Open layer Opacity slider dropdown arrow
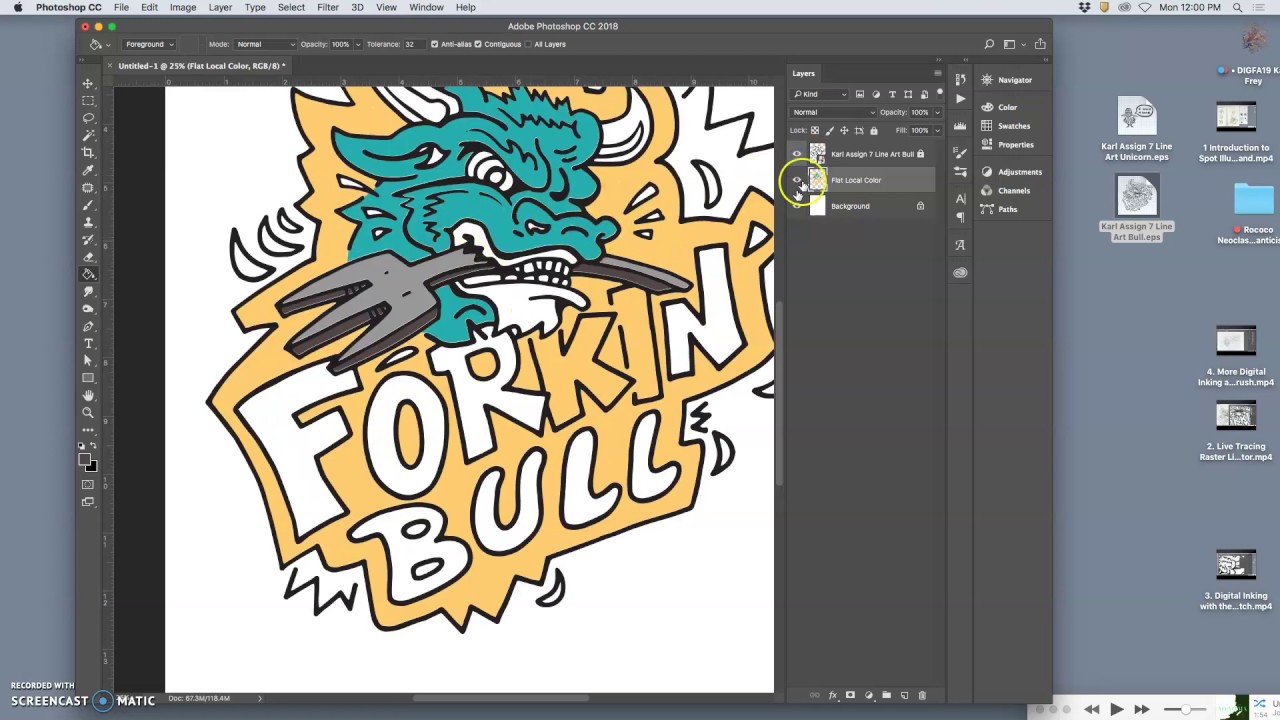Viewport: 1280px width, 720px height. [x=937, y=112]
